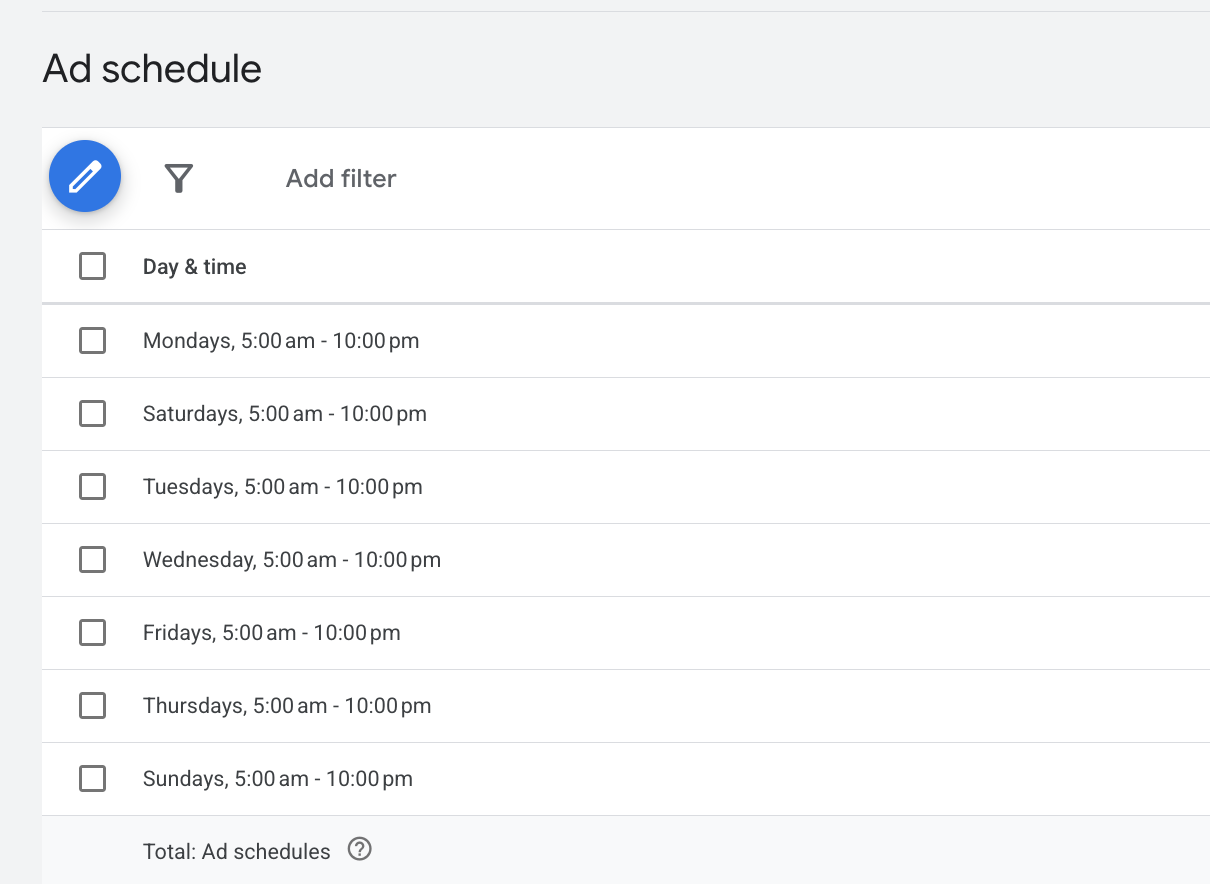Select the Fridays schedule text

pyautogui.click(x=271, y=632)
